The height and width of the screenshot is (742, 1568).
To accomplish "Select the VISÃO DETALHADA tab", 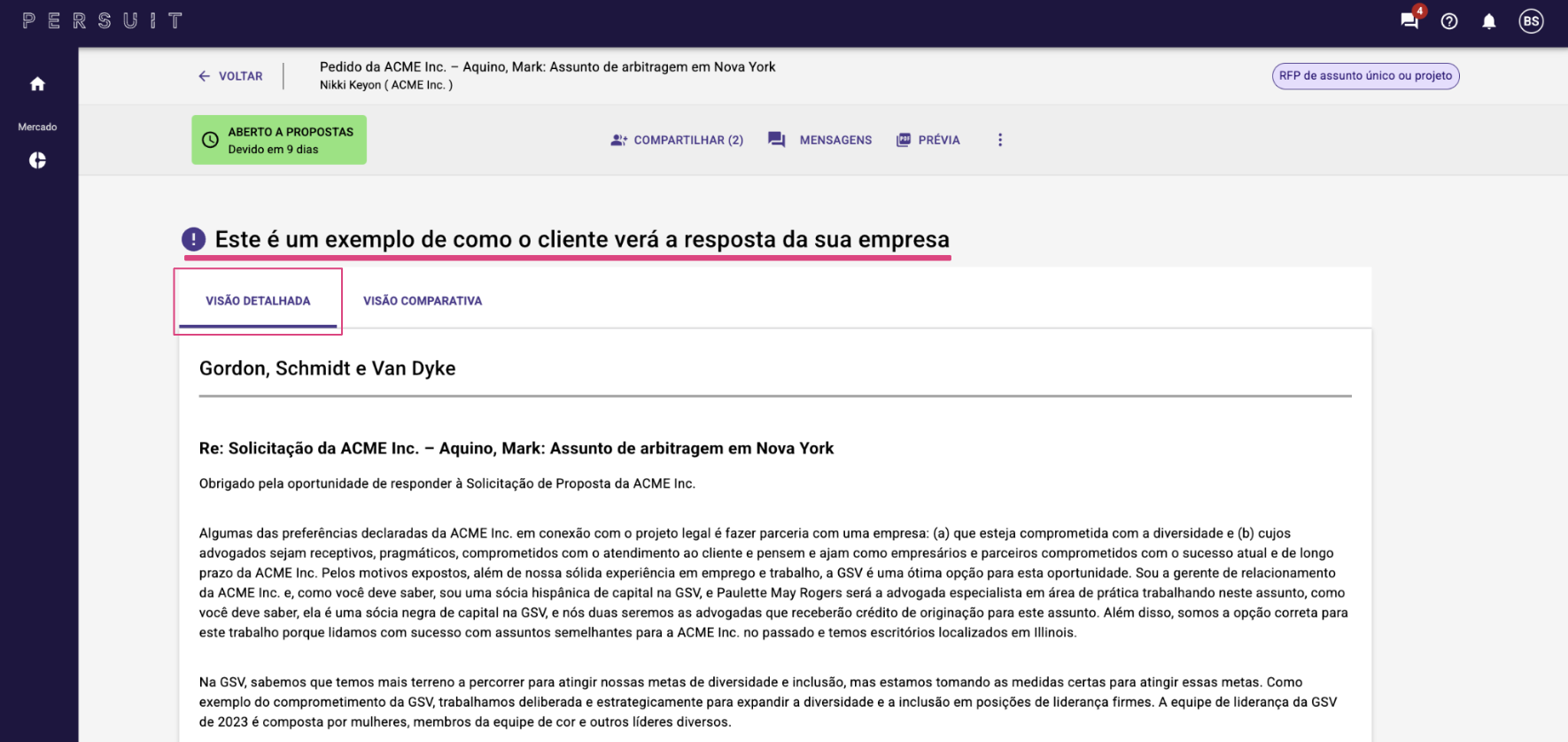I will pos(258,301).
